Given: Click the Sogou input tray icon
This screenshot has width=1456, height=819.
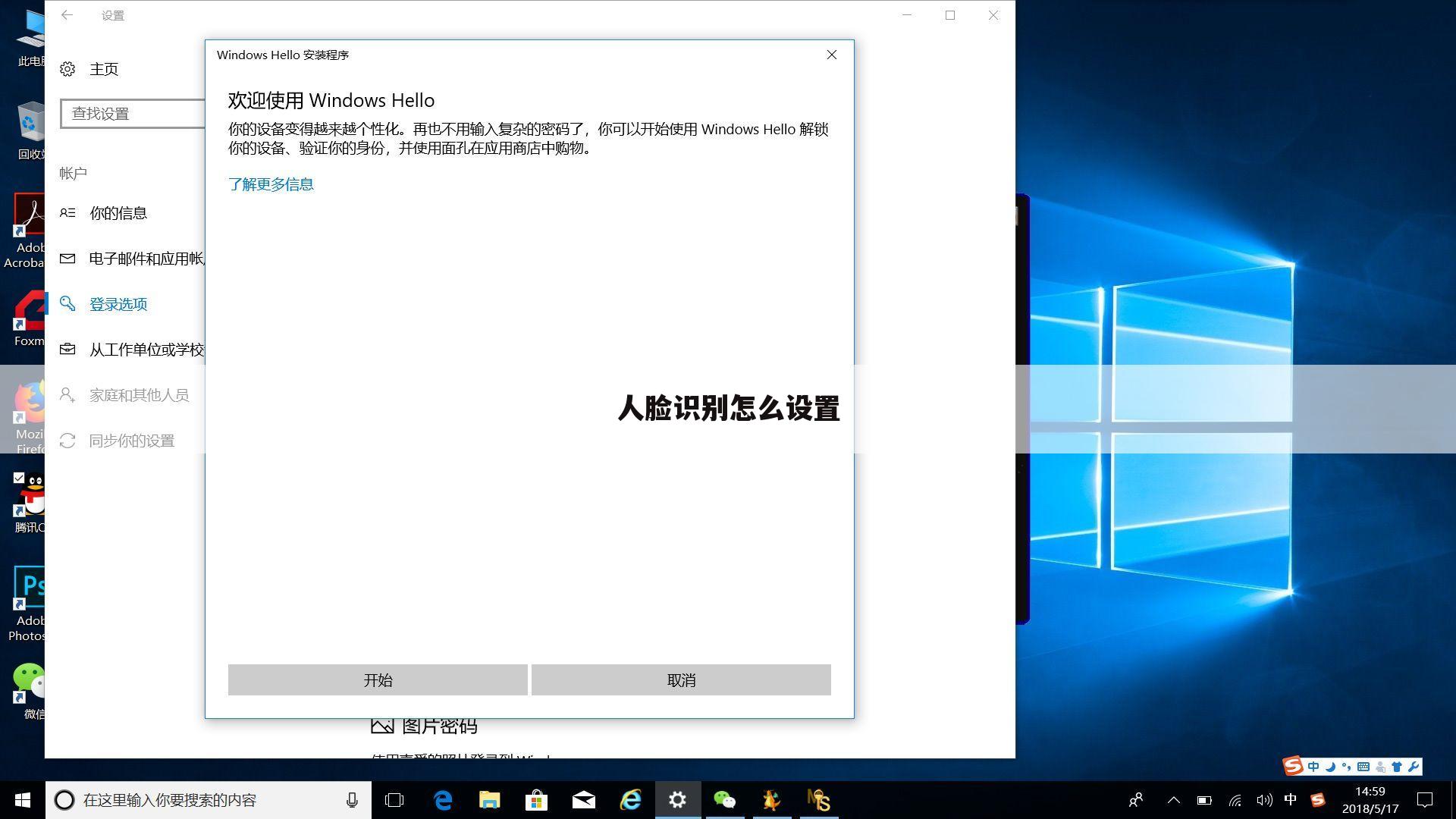Looking at the screenshot, I should (x=1318, y=800).
